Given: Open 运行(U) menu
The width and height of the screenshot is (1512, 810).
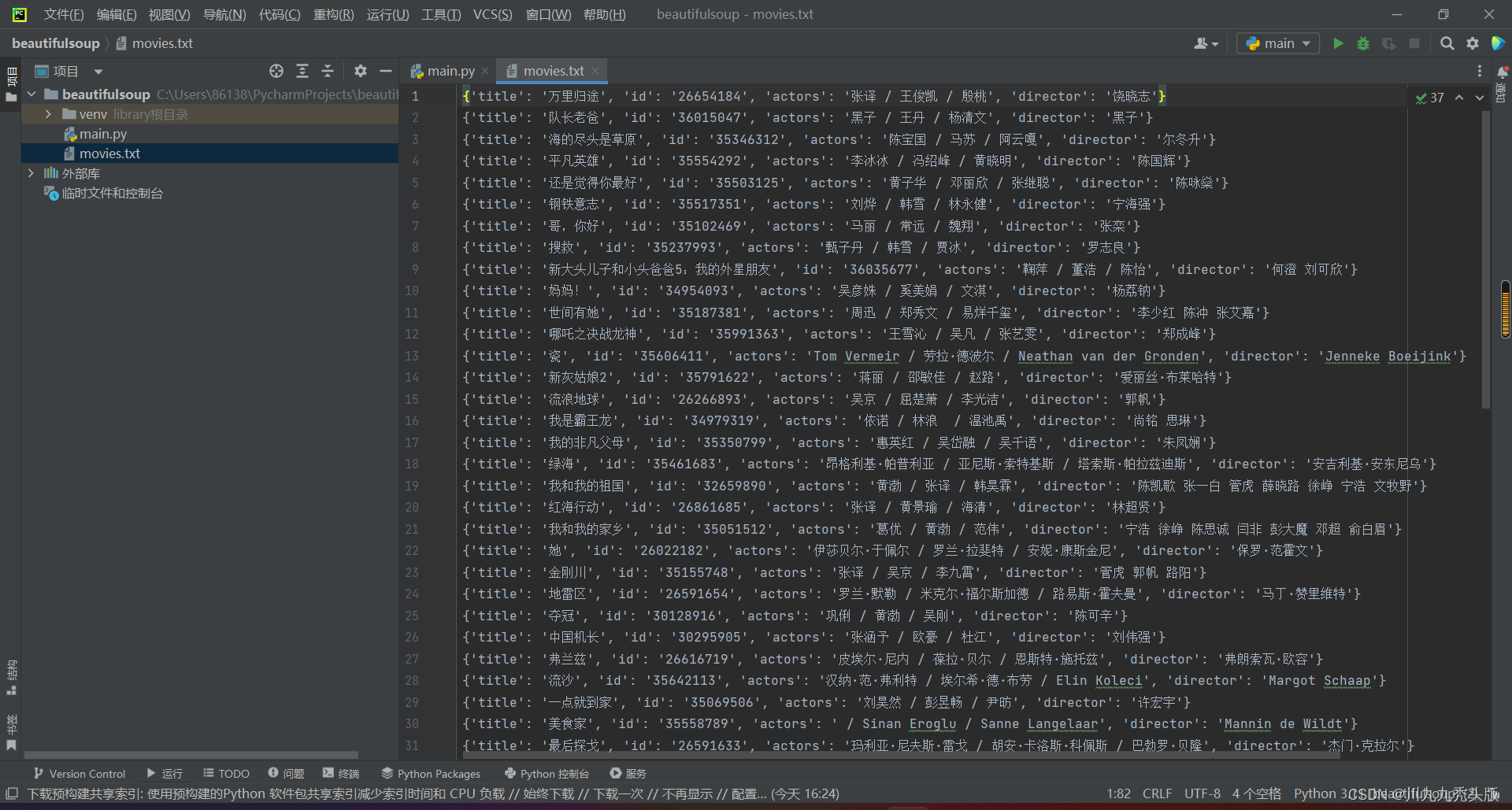Looking at the screenshot, I should [387, 14].
